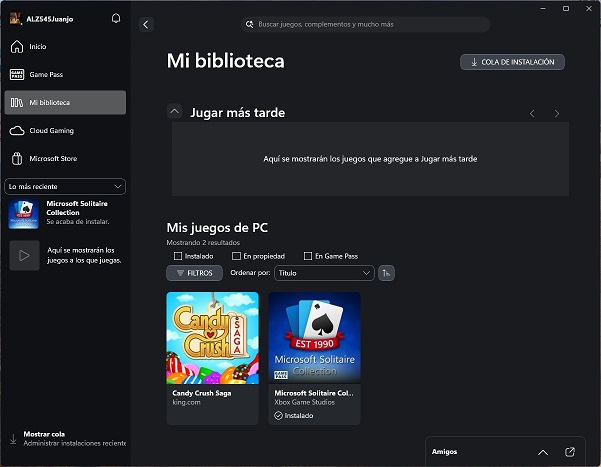Click the download arrow beside Mostrar cola
This screenshot has height=467, width=601.
click(x=13, y=439)
